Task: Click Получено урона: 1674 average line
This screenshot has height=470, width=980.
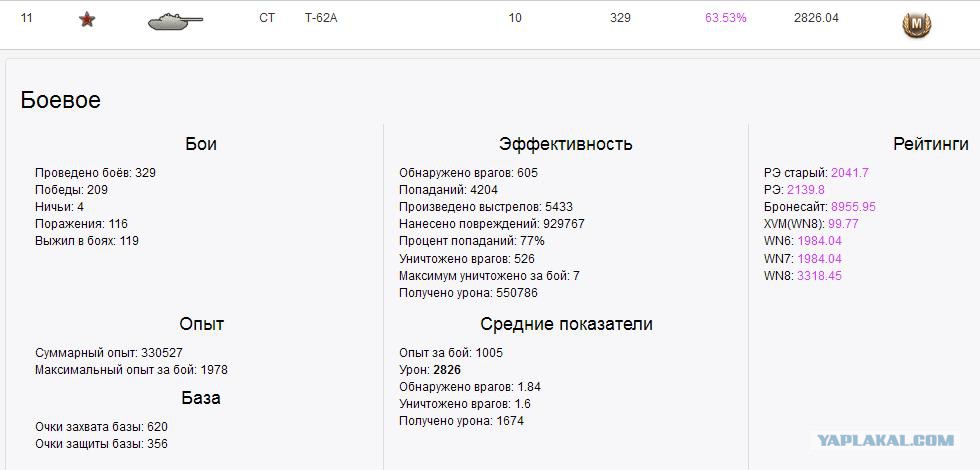Action: tap(461, 421)
